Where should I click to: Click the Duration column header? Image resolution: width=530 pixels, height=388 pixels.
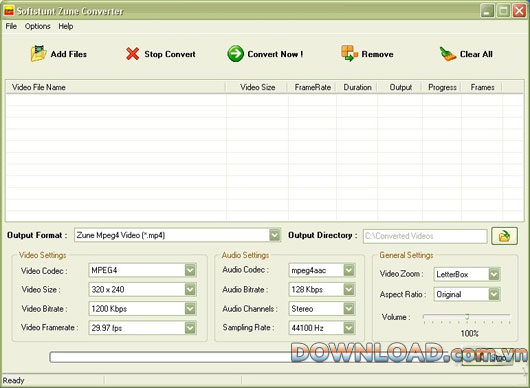point(357,87)
